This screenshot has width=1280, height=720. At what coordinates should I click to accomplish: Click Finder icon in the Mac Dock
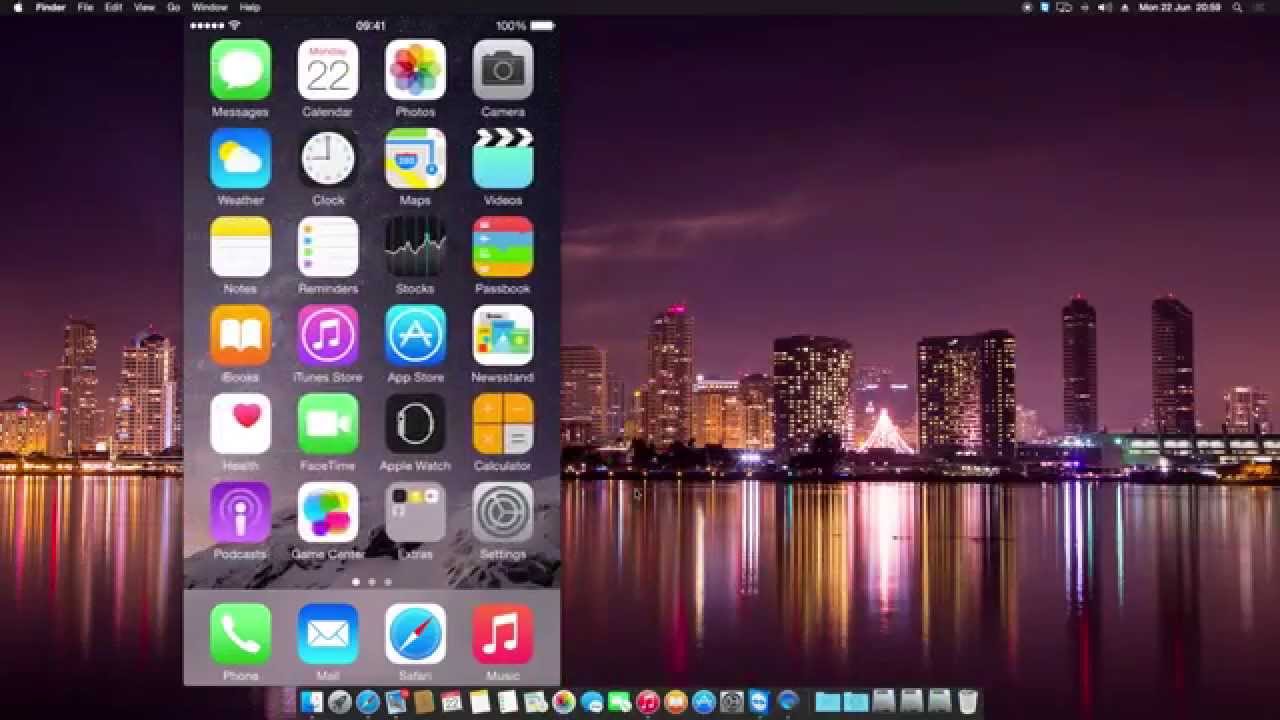tap(312, 702)
